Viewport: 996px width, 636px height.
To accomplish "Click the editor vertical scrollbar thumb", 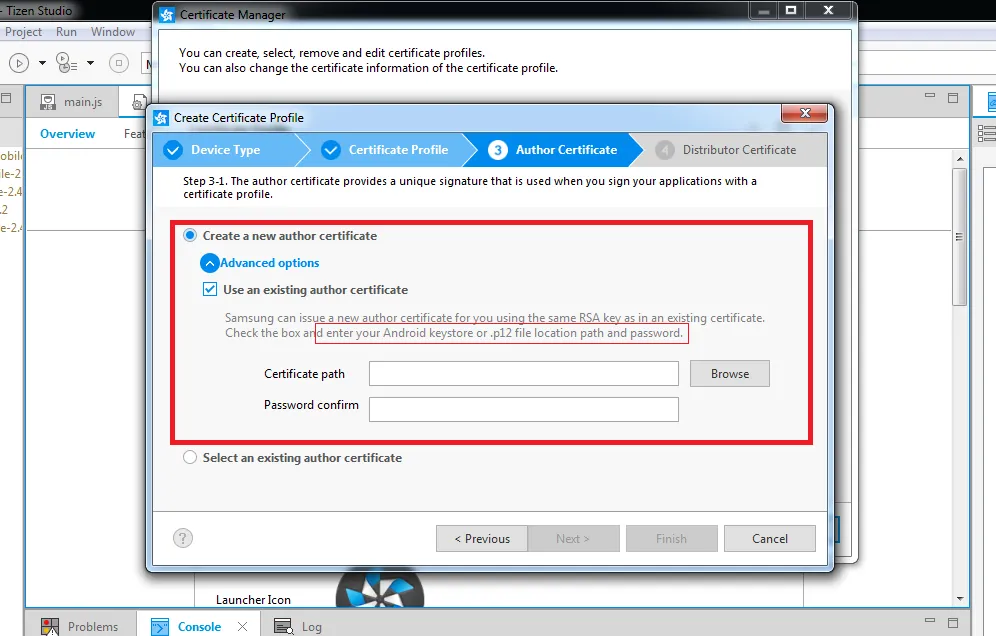I will point(959,236).
